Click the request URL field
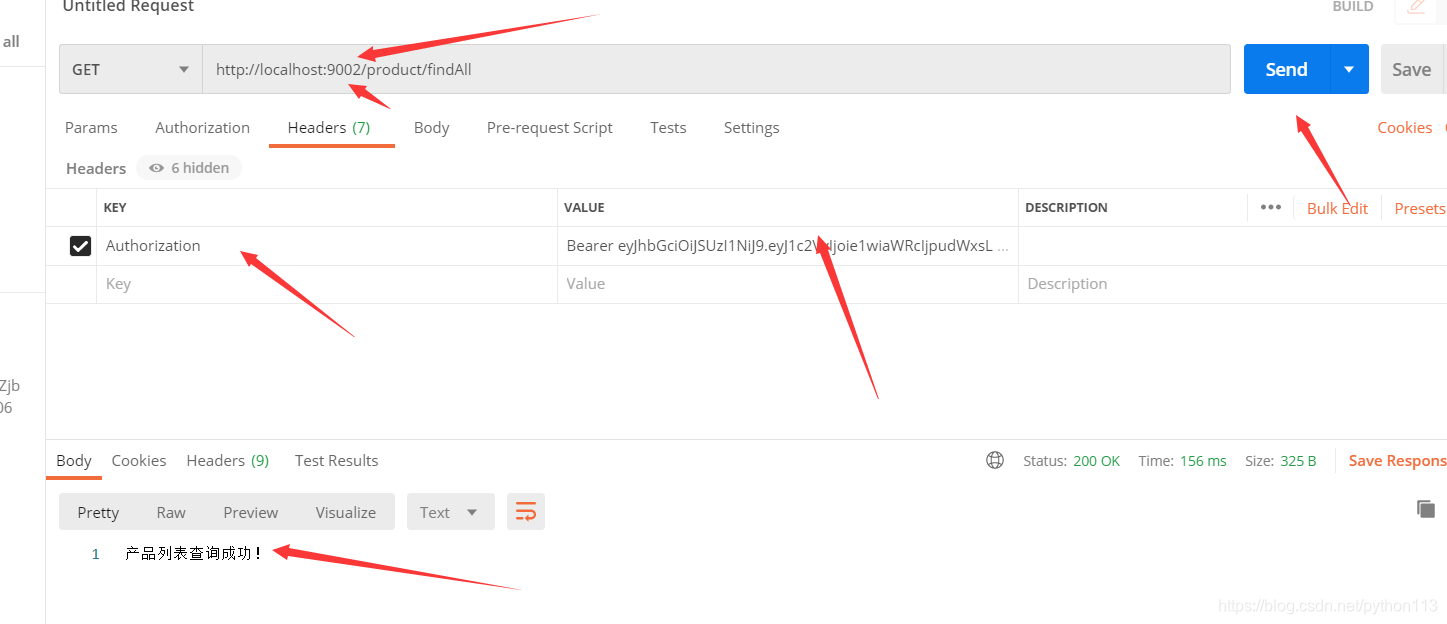This screenshot has height=624, width=1447. coord(716,69)
